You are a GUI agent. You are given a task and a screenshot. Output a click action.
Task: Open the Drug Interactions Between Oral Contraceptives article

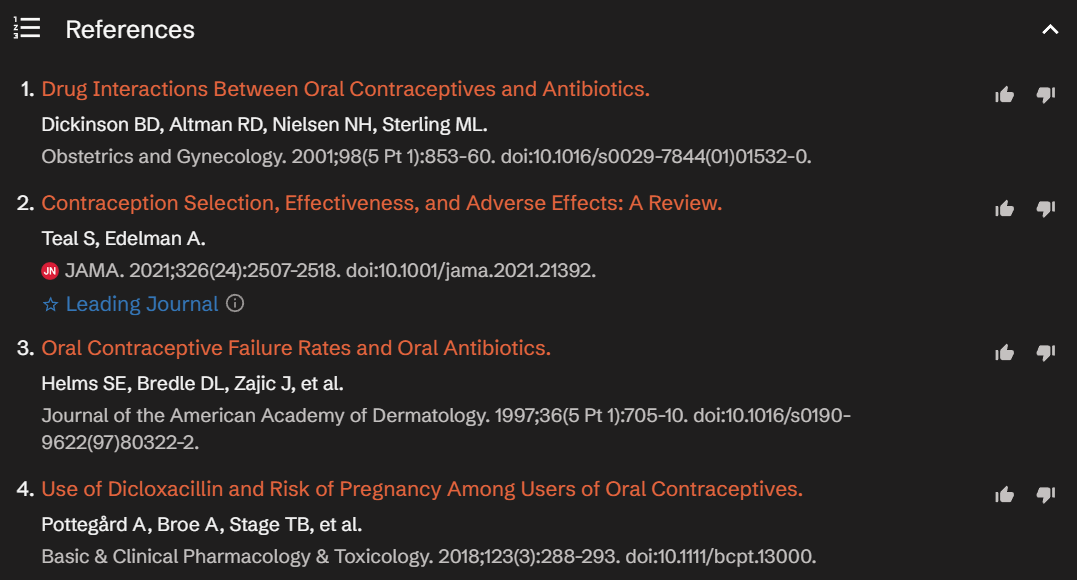coord(345,89)
